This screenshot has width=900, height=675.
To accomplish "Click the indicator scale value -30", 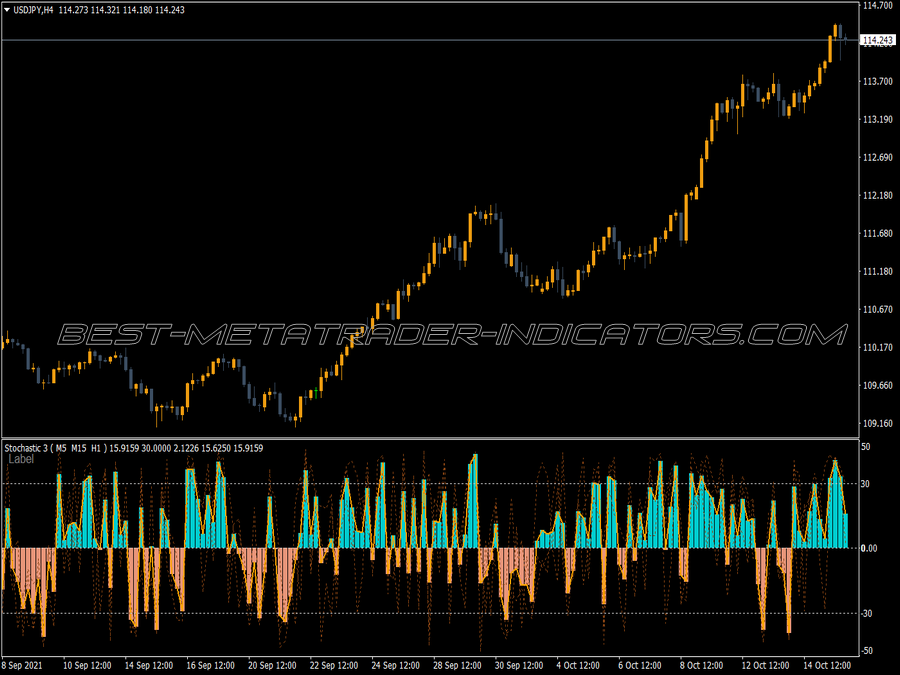I will pos(866,613).
